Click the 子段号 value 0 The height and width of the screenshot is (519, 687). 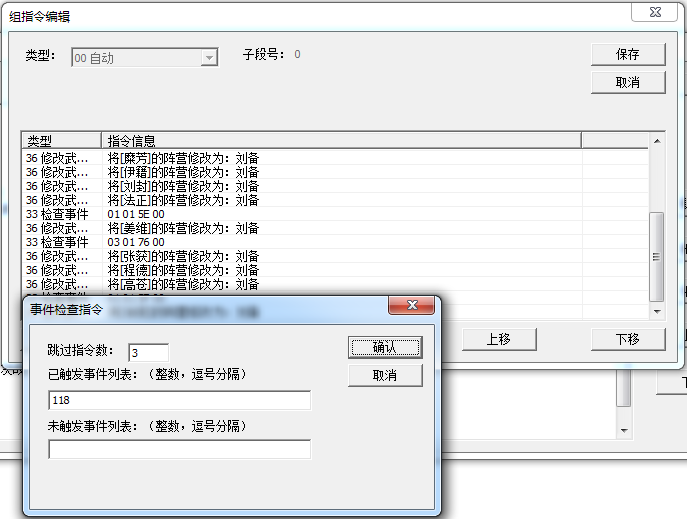click(x=297, y=54)
